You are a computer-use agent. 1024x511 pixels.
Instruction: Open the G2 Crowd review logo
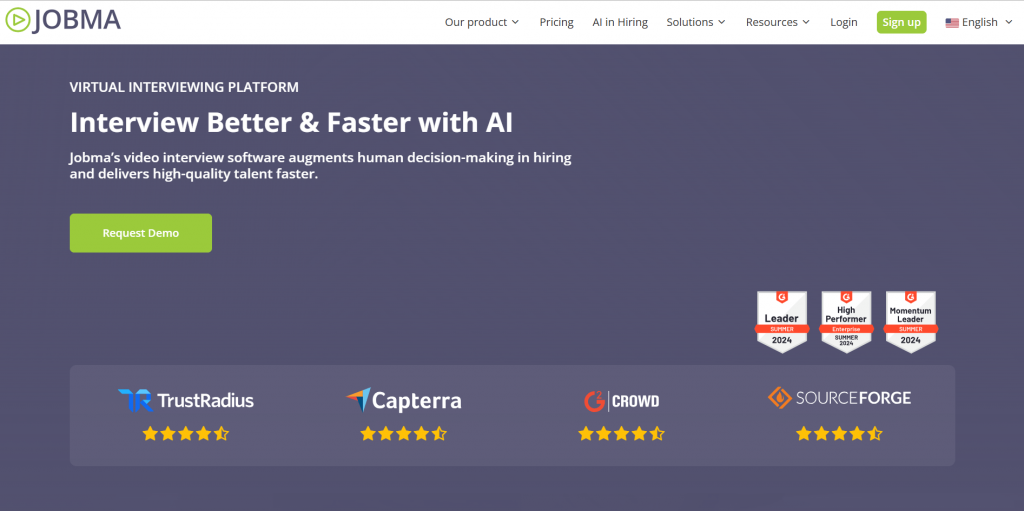coord(621,400)
